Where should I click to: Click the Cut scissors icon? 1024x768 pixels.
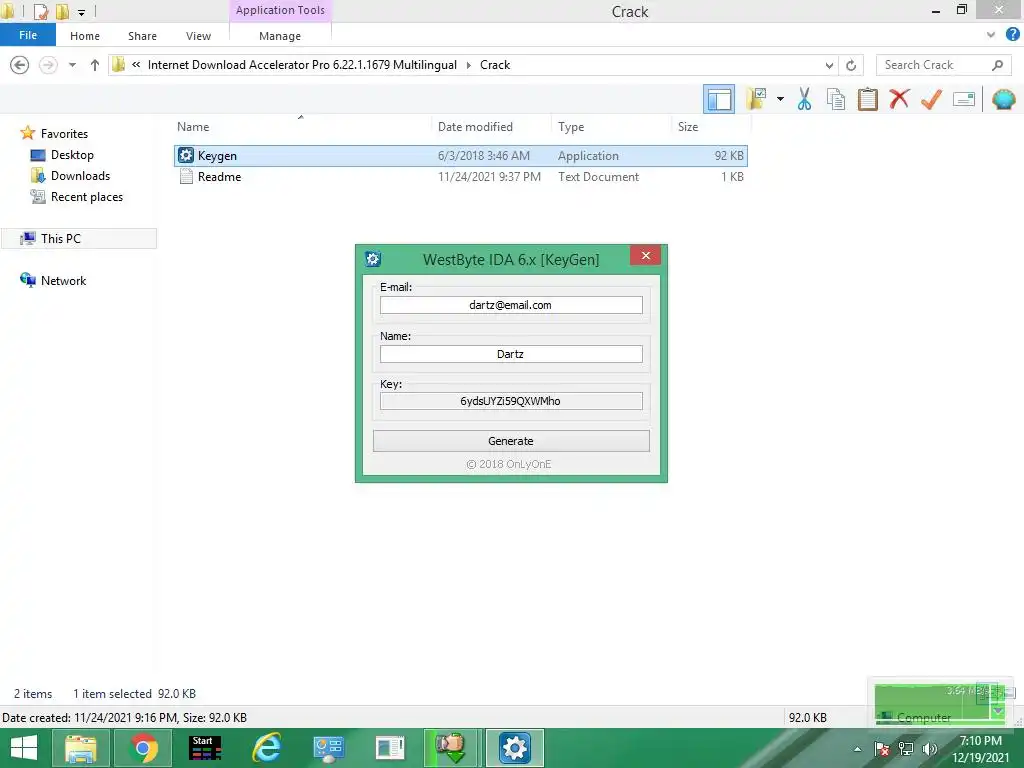[x=805, y=99]
